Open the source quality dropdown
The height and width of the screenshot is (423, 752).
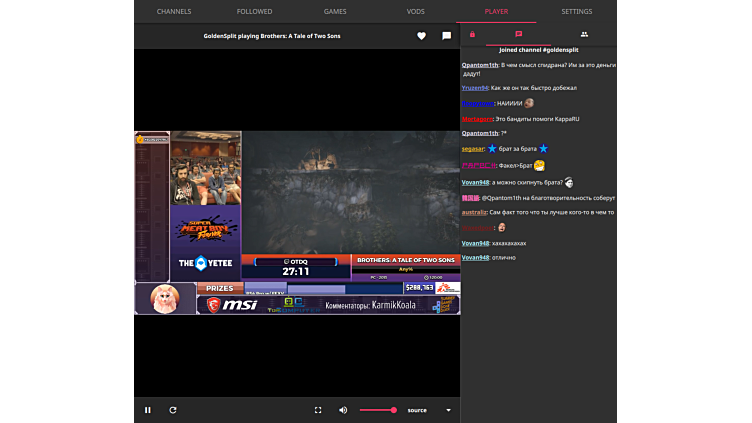(417, 410)
